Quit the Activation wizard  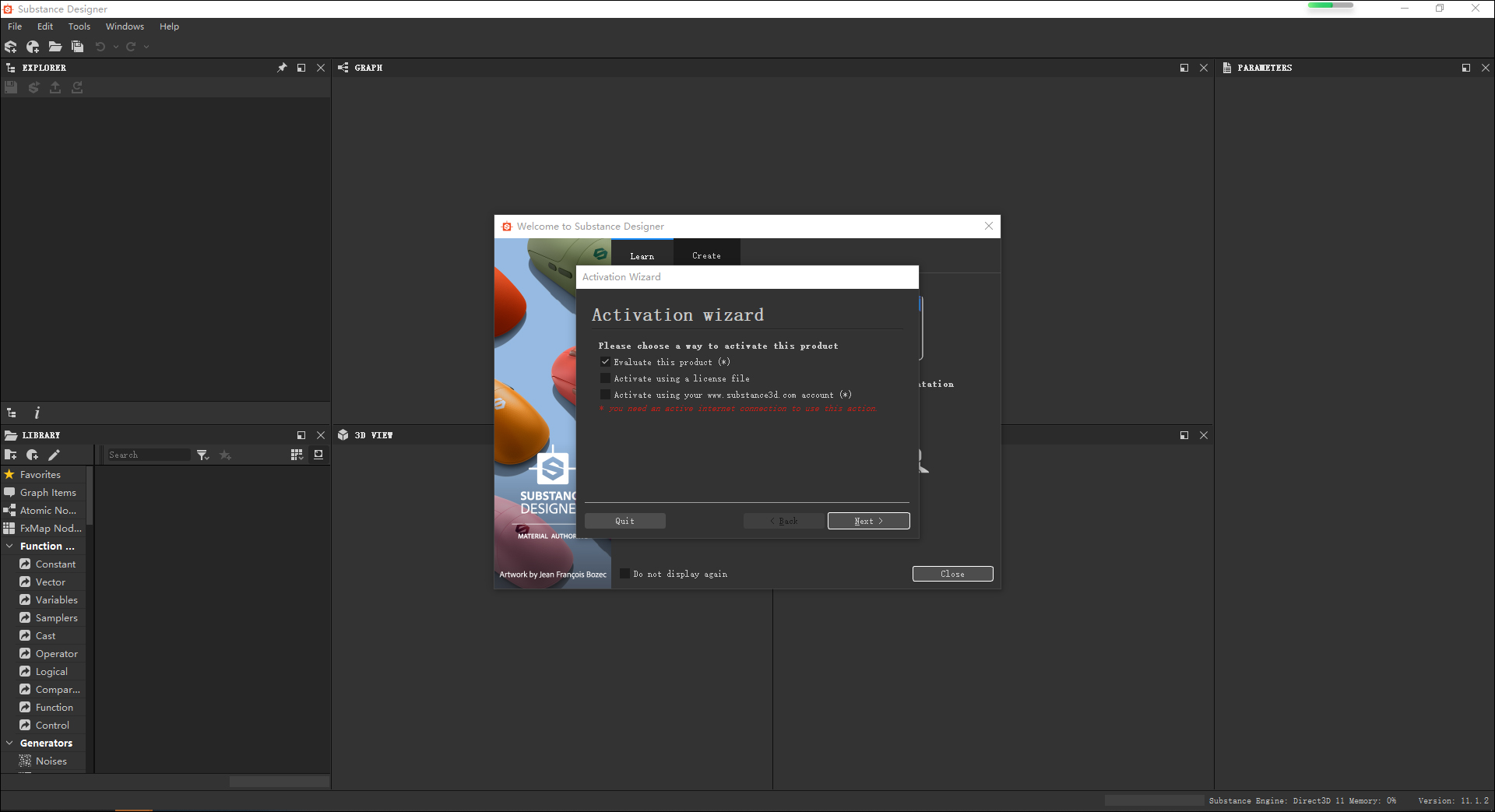point(624,520)
